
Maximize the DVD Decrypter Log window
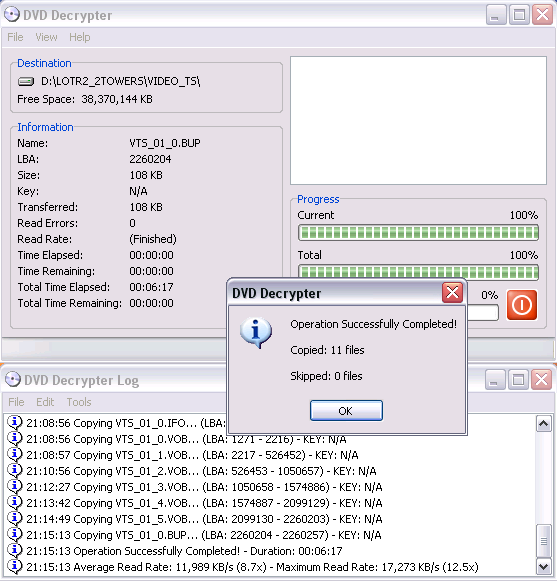click(518, 379)
